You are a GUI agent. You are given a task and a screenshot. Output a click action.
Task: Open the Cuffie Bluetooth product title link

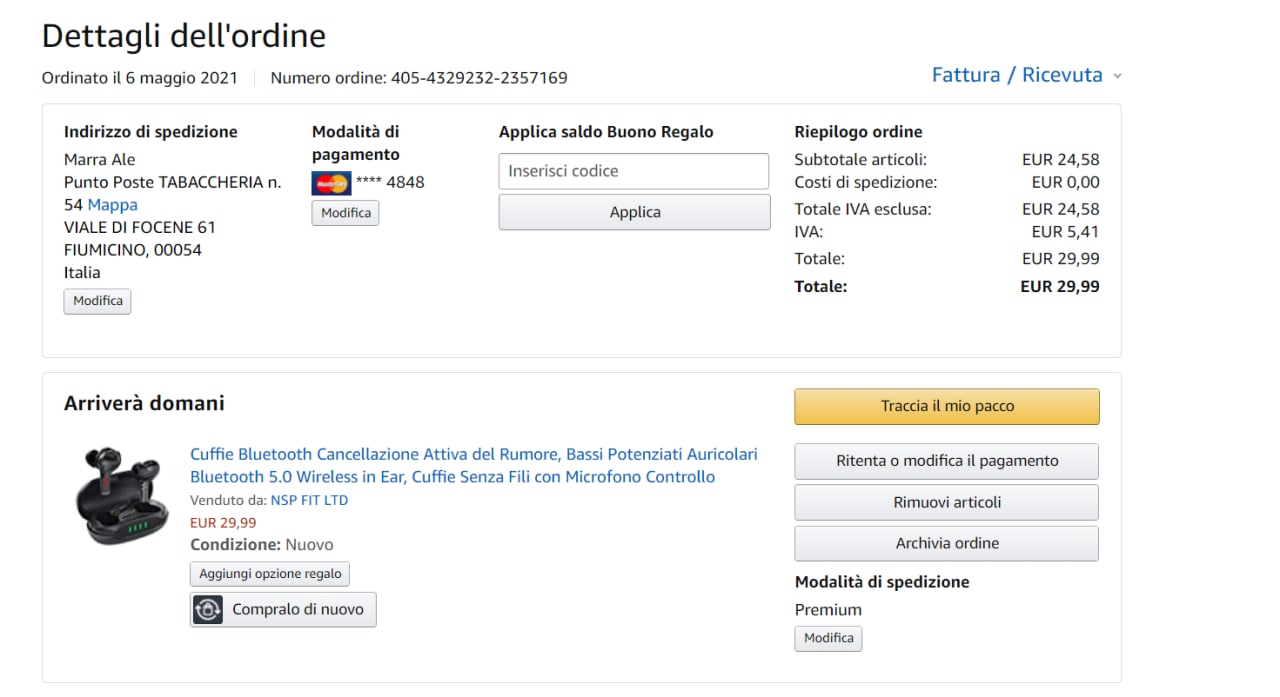click(x=473, y=465)
